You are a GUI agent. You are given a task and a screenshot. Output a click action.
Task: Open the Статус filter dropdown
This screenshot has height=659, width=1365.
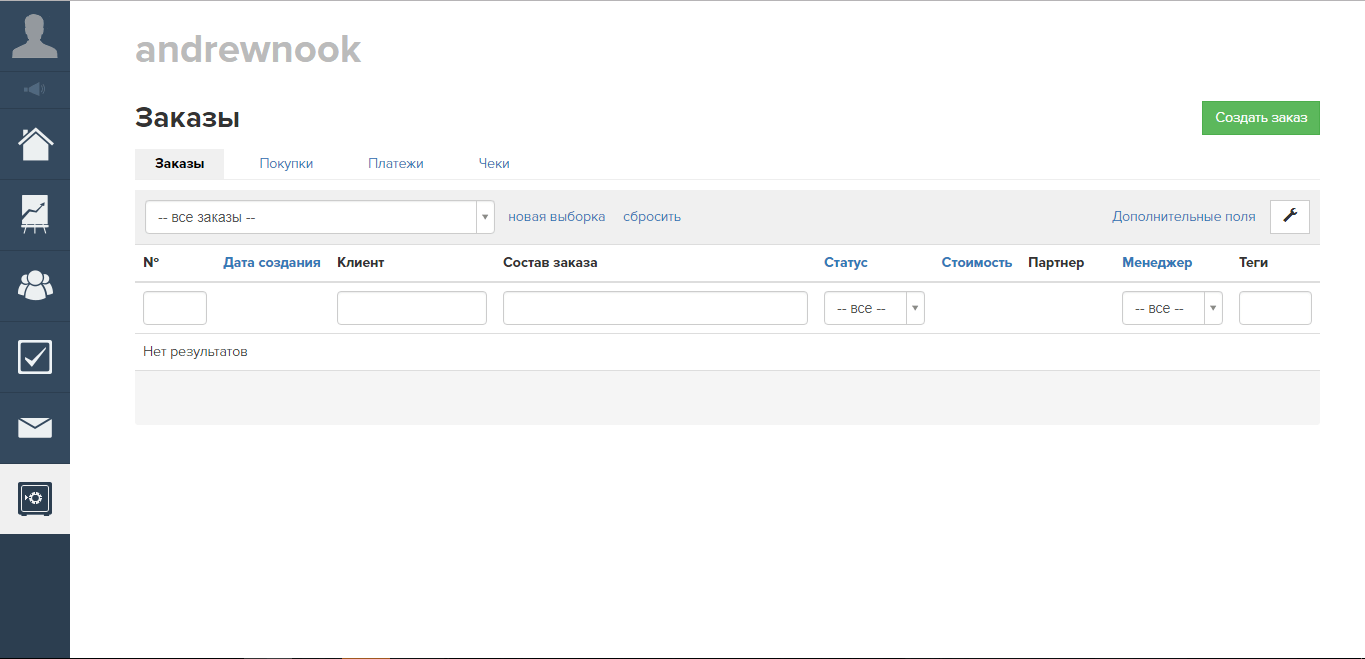coord(873,309)
